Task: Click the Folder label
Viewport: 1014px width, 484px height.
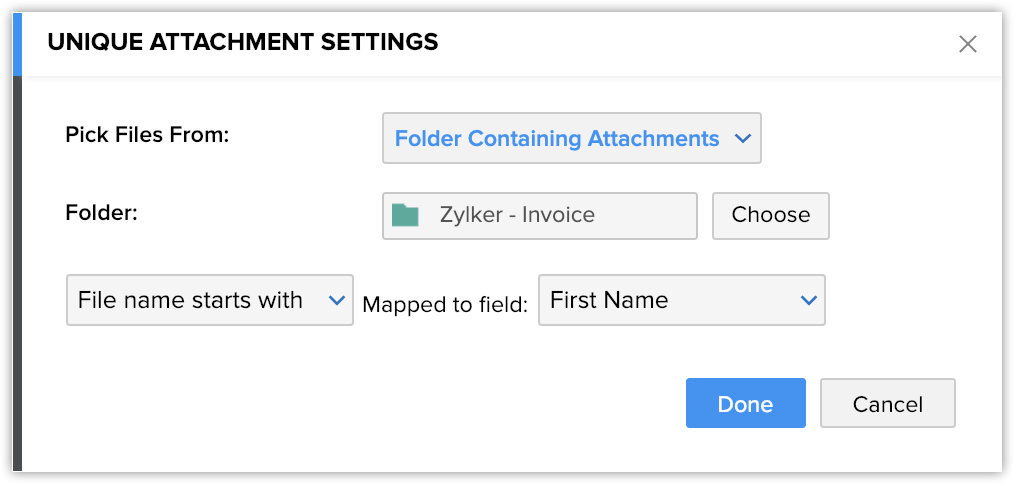Action: [x=100, y=212]
